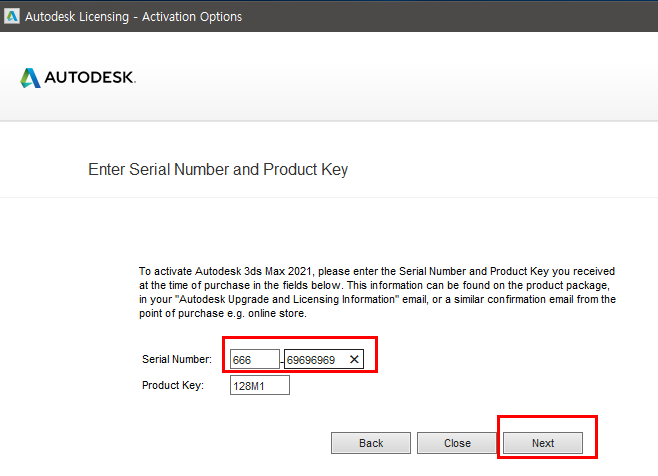Click the AUTODESK wordmark in header

pyautogui.click(x=89, y=77)
